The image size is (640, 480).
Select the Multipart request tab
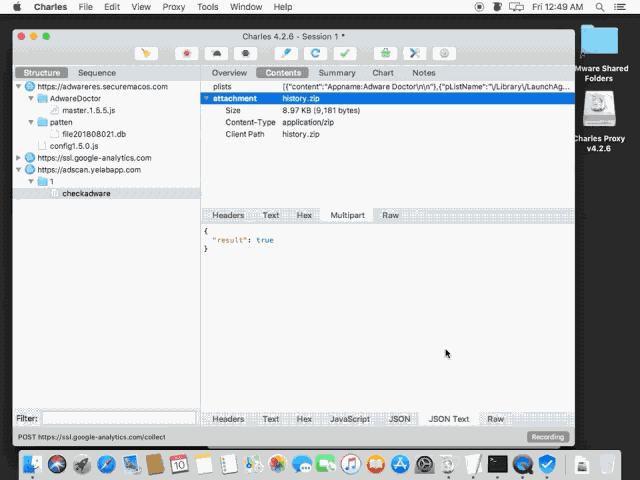coord(347,215)
